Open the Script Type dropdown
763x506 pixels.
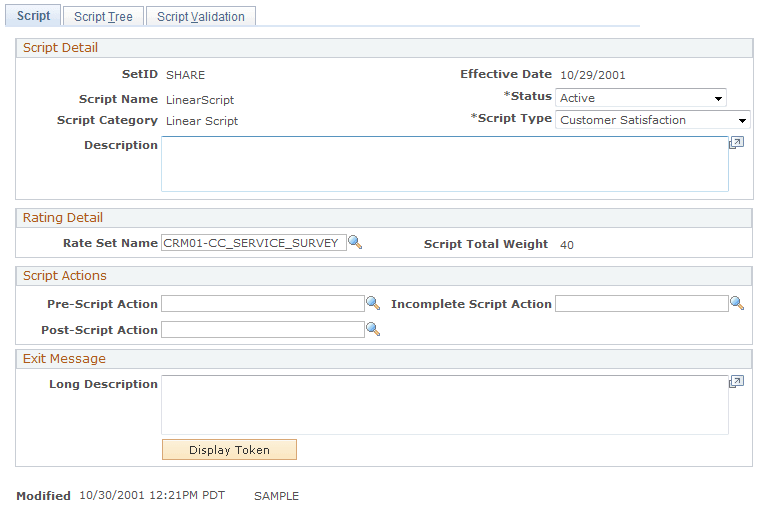point(653,120)
